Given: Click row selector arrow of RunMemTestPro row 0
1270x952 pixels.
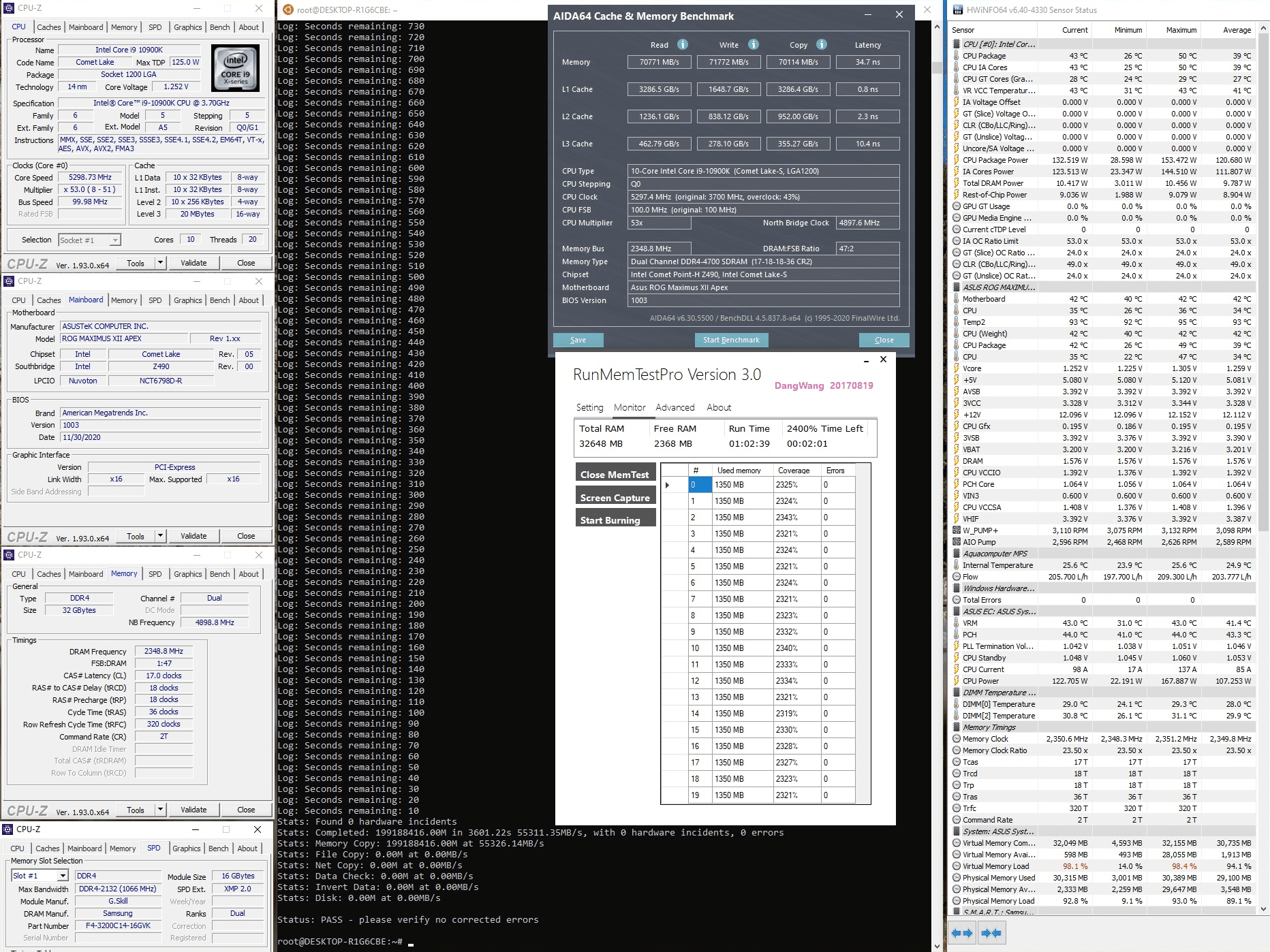Looking at the screenshot, I should [x=668, y=485].
